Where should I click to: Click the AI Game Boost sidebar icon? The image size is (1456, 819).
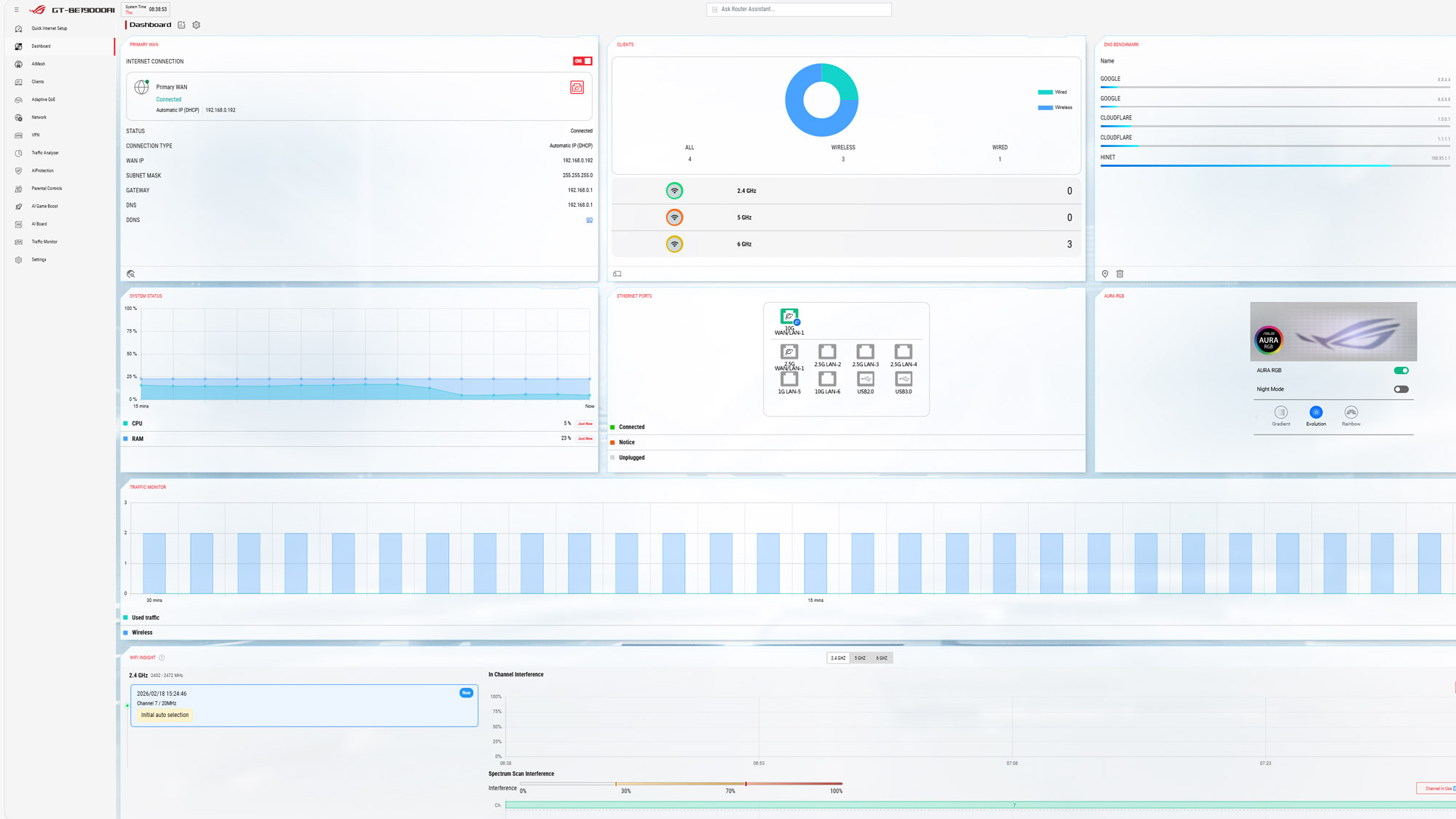19,207
